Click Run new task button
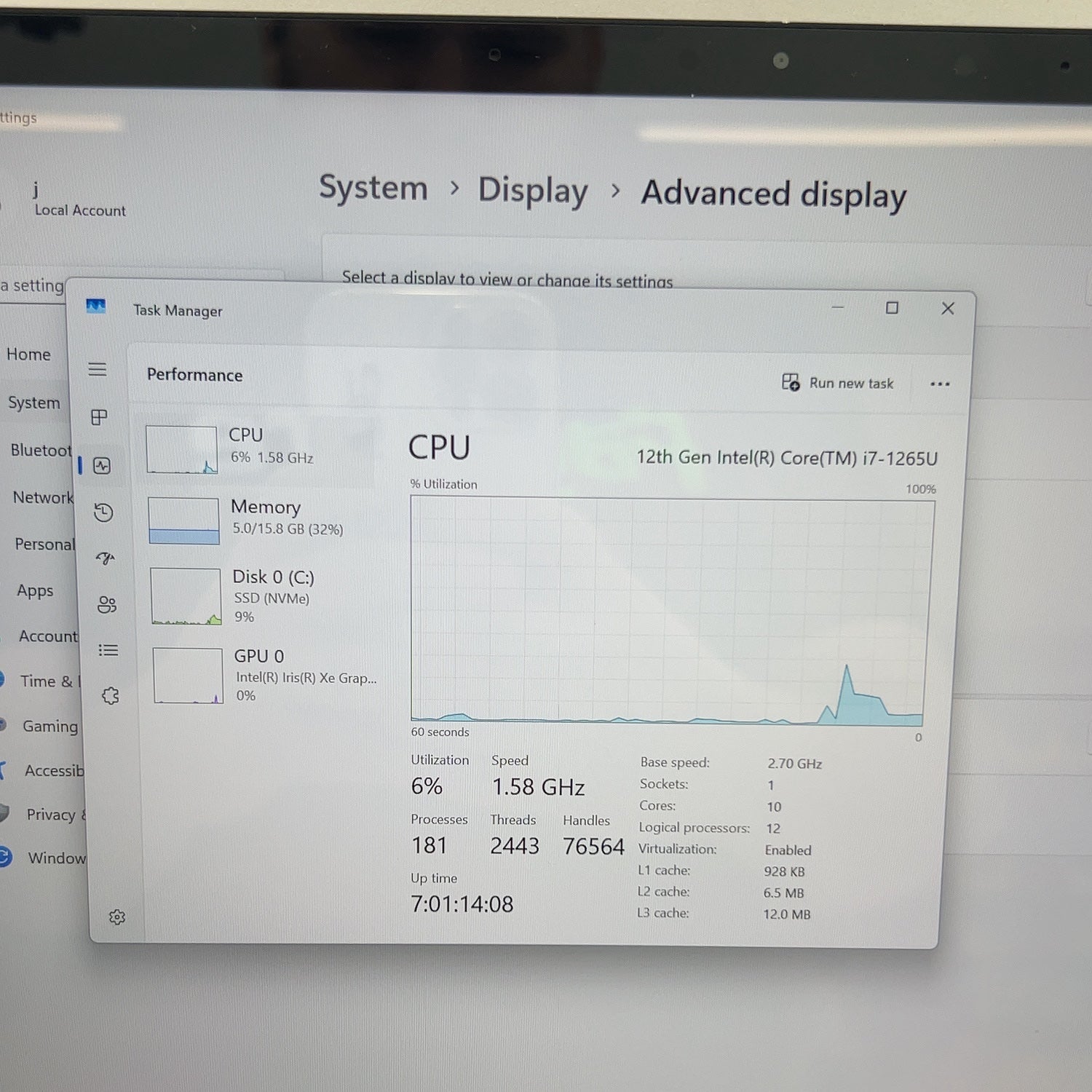The image size is (1092, 1092). [x=838, y=383]
